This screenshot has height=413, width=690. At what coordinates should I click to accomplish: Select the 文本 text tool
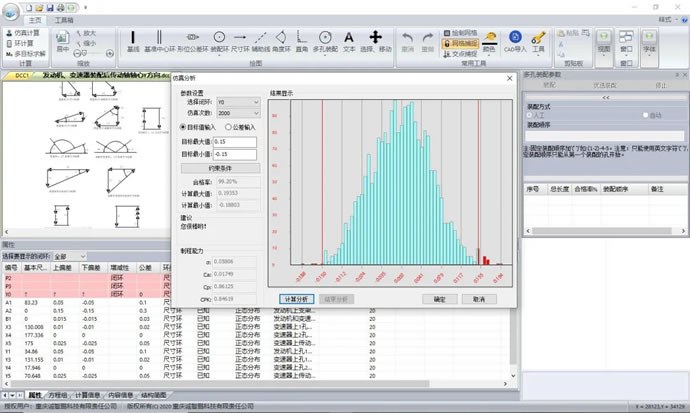[349, 41]
